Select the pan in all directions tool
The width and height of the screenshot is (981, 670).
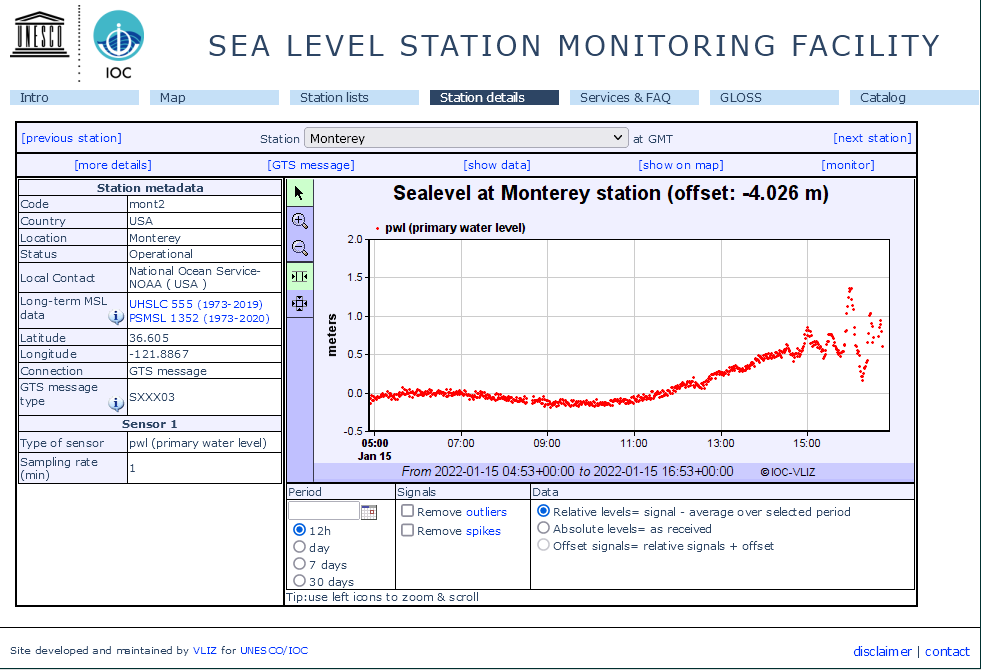(300, 304)
